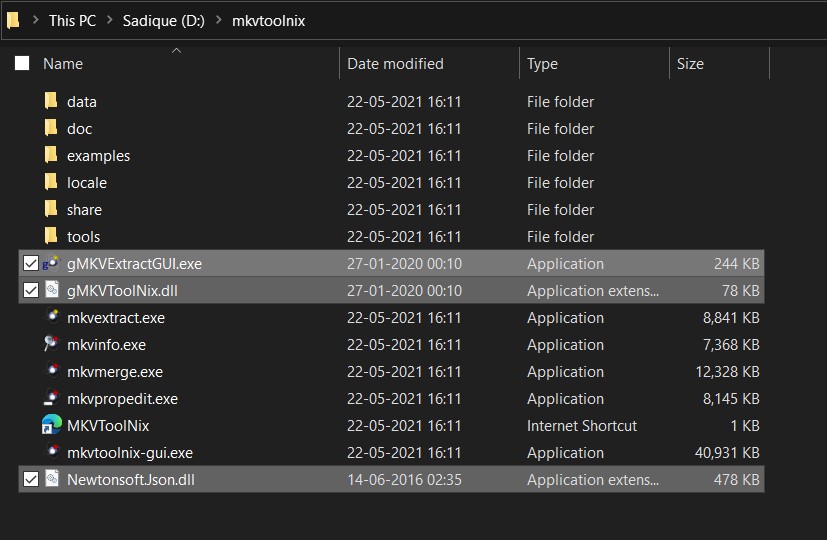Expand the chevron after Sadique (D:)
The image size is (827, 540).
(219, 20)
